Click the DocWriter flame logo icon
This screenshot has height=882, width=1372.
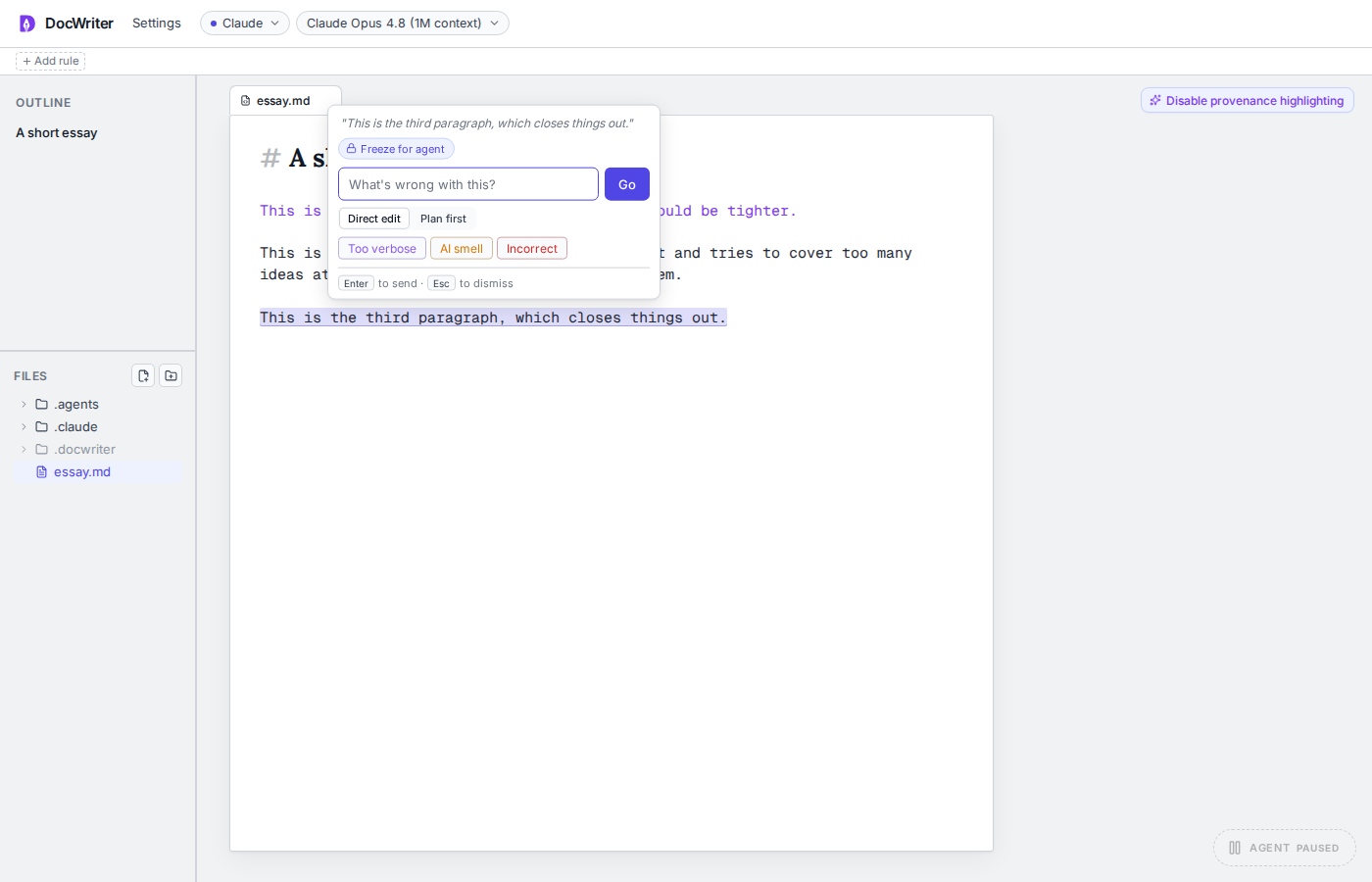[27, 24]
